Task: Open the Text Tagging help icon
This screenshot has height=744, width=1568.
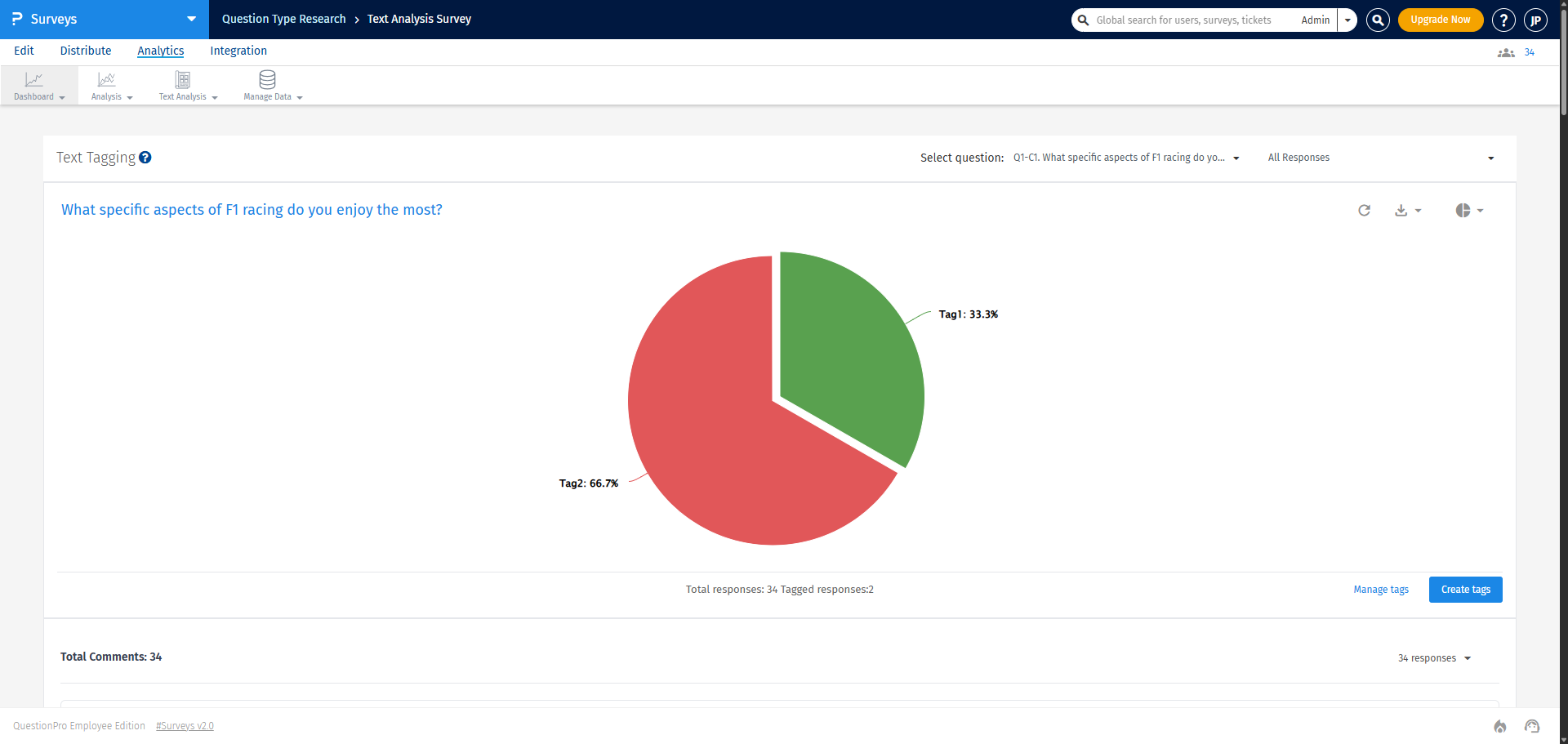Action: (x=145, y=158)
